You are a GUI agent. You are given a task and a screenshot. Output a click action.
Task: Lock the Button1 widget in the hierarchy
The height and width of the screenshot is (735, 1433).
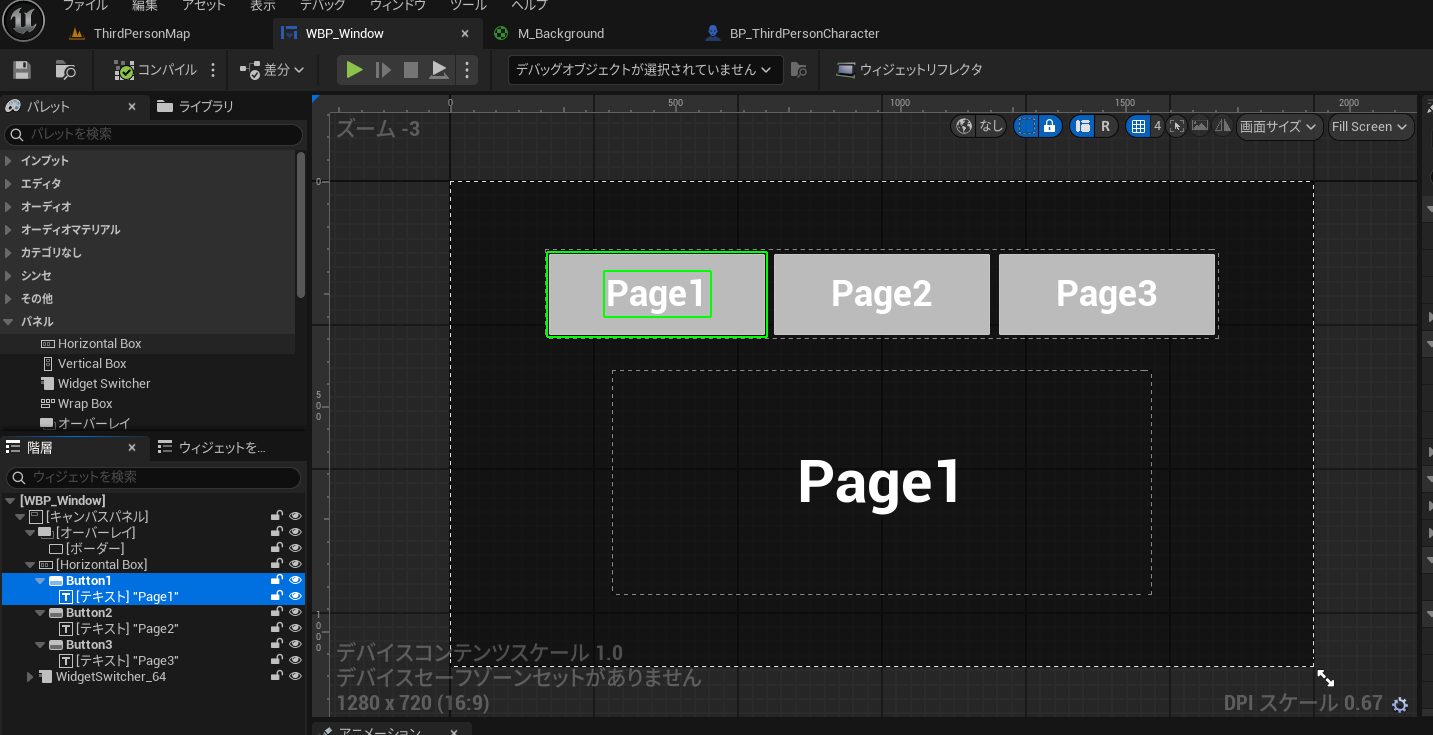click(277, 580)
